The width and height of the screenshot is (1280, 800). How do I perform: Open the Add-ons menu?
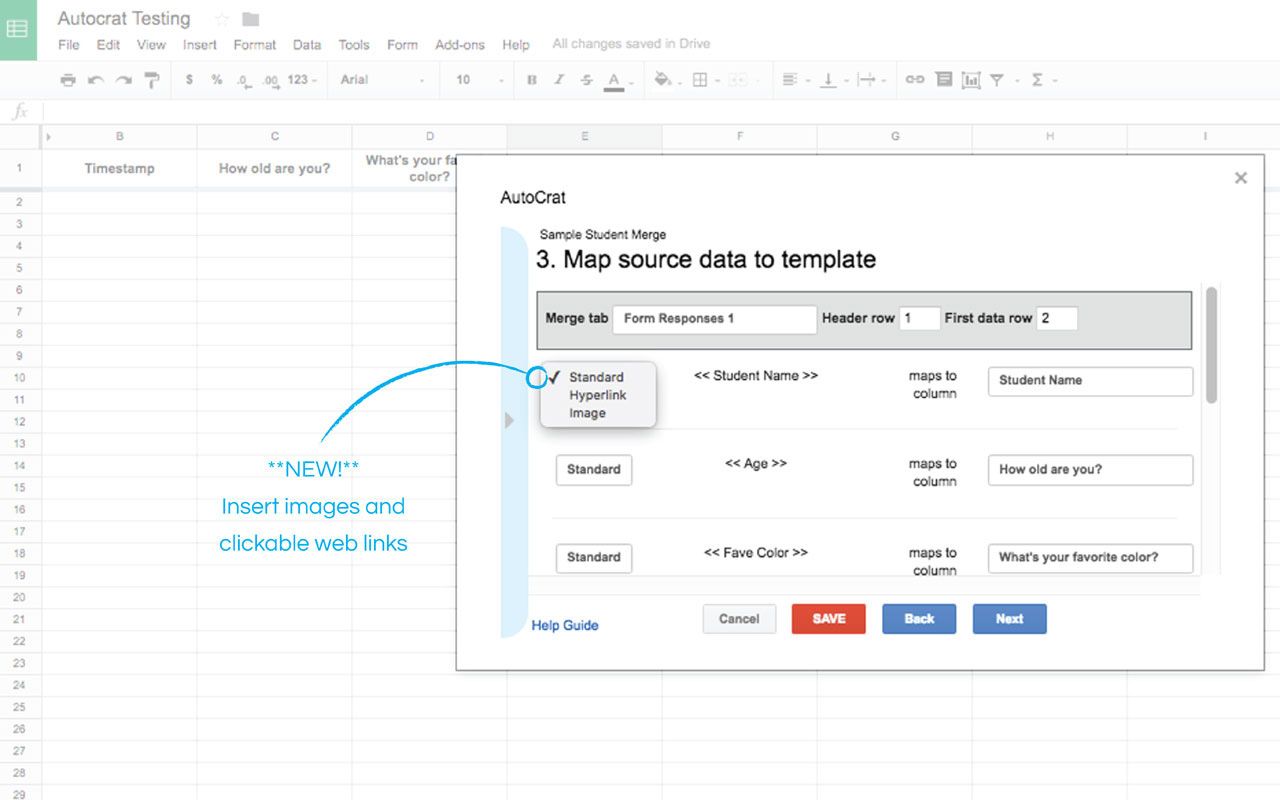click(x=460, y=44)
